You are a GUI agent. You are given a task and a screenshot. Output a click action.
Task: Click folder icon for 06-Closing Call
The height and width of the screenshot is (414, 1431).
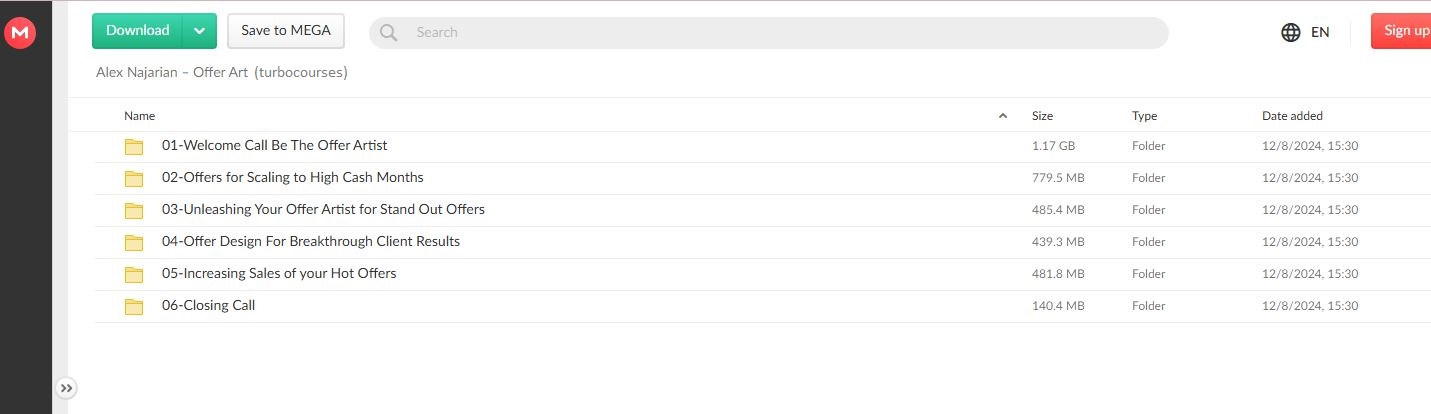point(134,307)
